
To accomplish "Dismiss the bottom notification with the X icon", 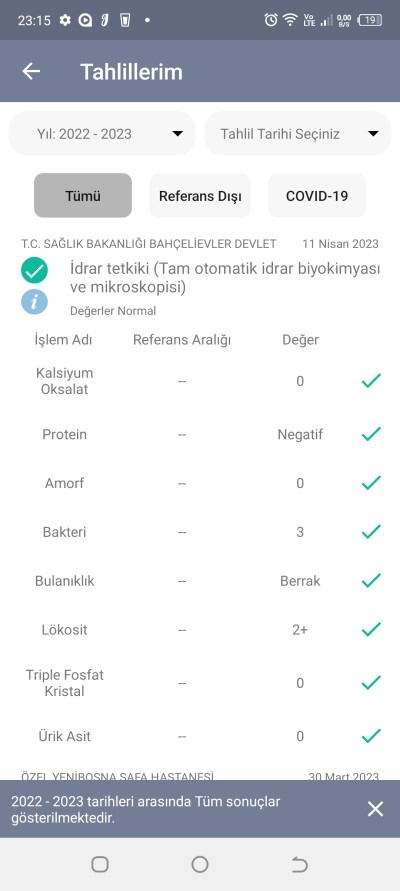I will pos(375,809).
